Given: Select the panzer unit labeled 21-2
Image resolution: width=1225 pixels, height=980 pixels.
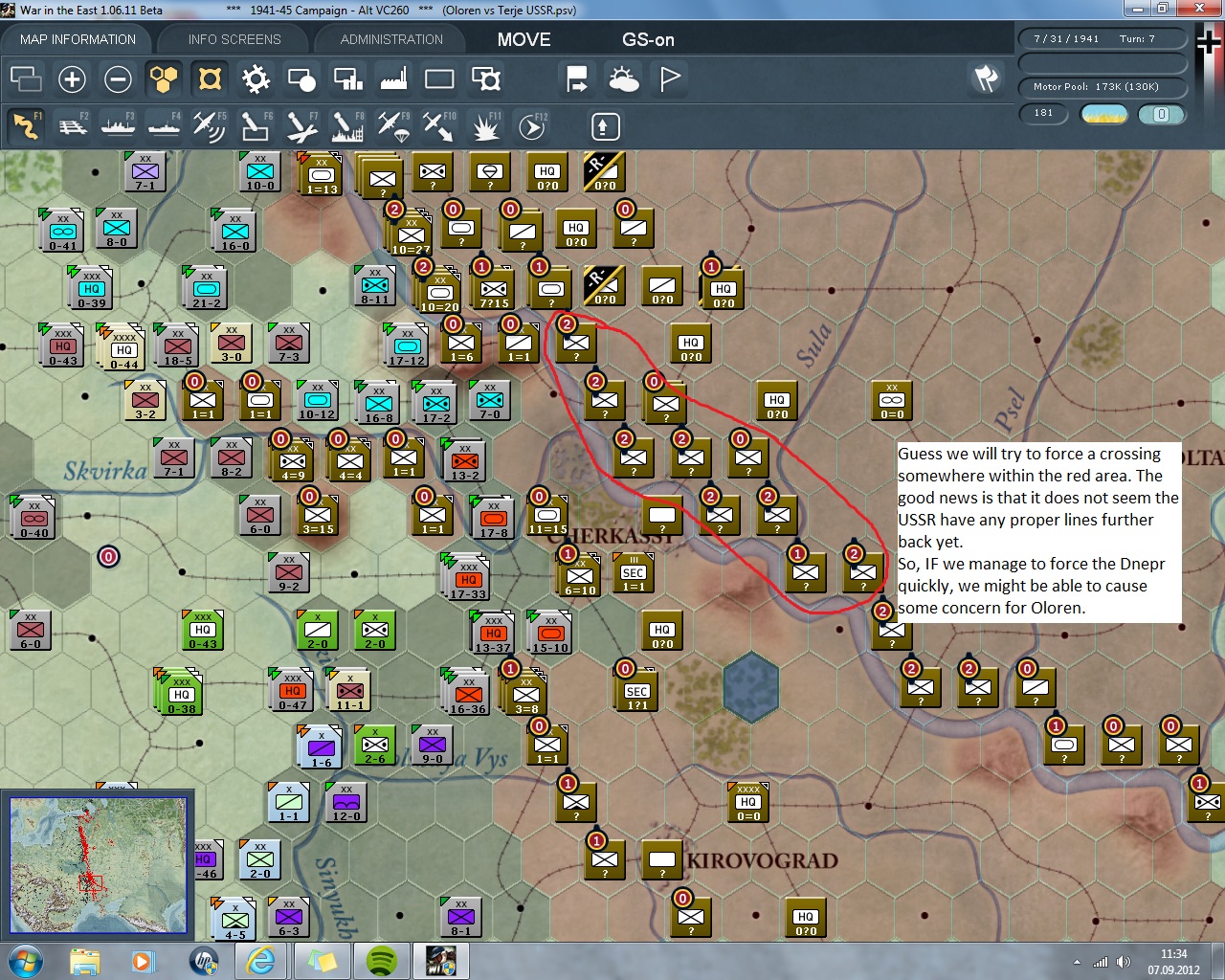Looking at the screenshot, I should pyautogui.click(x=204, y=287).
